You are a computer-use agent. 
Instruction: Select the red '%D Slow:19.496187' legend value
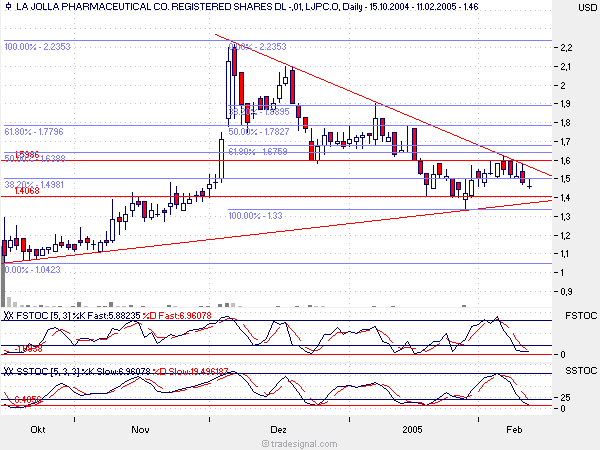(190, 371)
